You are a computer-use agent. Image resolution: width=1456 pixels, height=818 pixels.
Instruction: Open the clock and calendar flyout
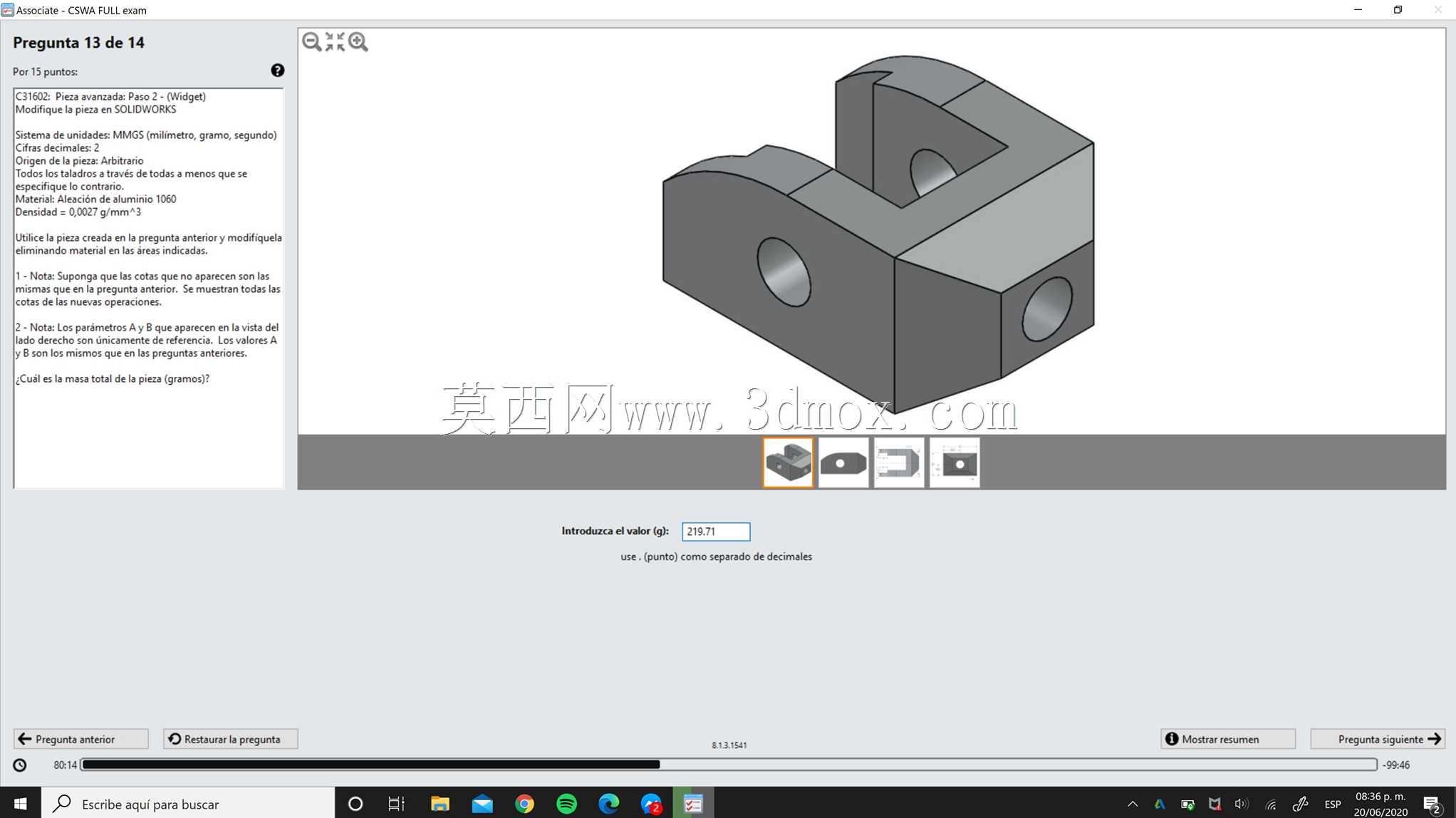click(x=1380, y=804)
